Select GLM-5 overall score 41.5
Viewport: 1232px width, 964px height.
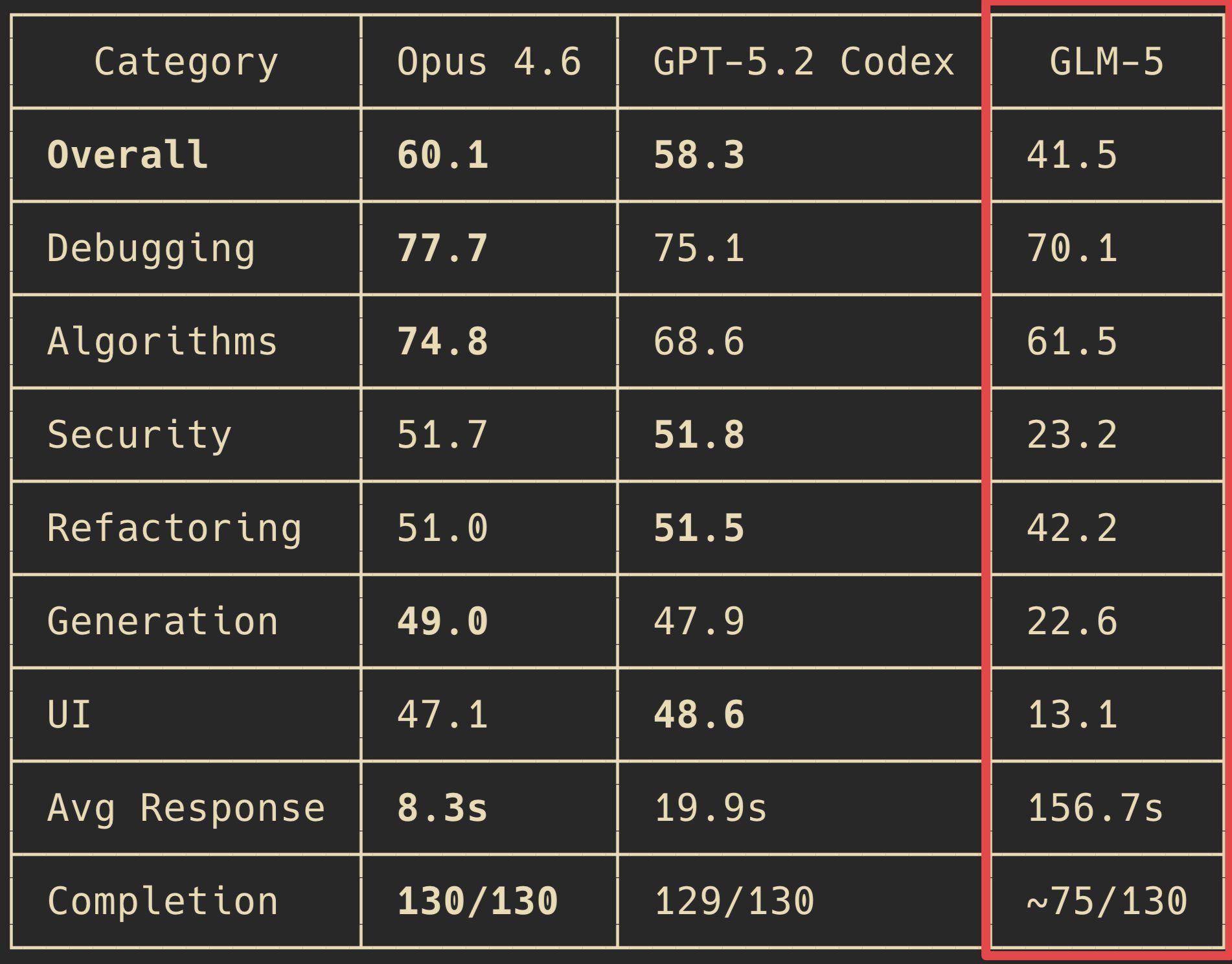coord(1072,155)
